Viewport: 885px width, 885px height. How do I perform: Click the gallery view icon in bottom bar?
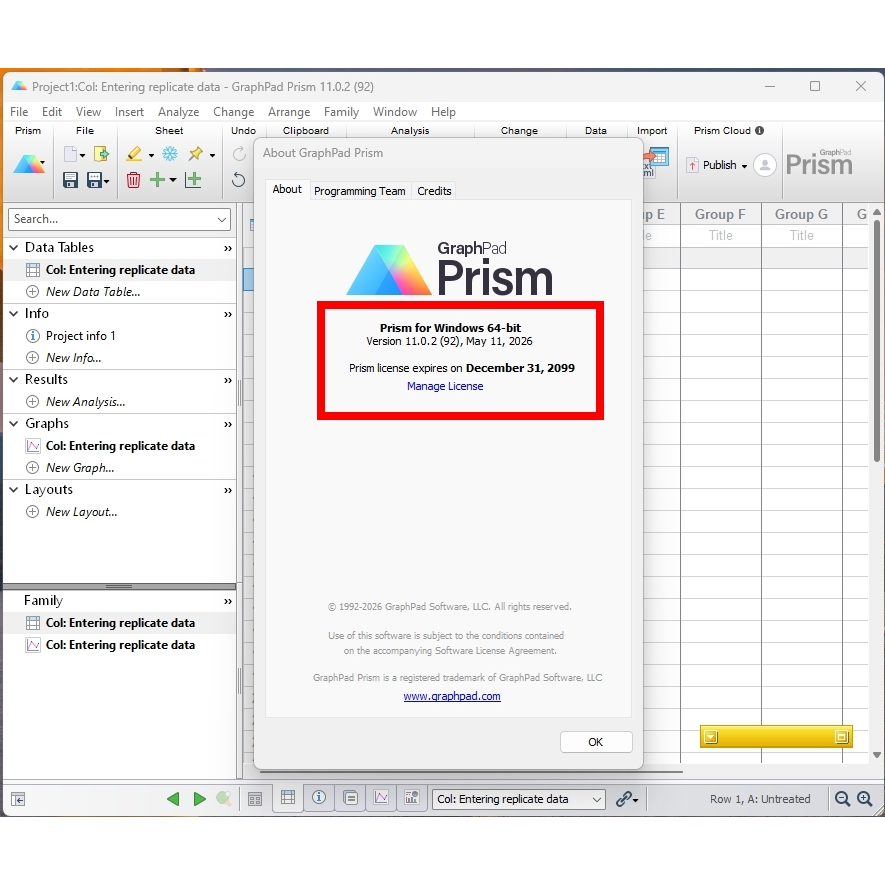(x=255, y=799)
